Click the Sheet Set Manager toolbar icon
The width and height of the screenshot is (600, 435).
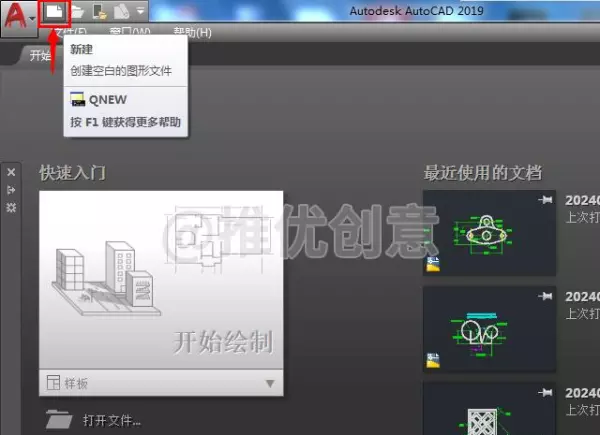pyautogui.click(x=121, y=12)
